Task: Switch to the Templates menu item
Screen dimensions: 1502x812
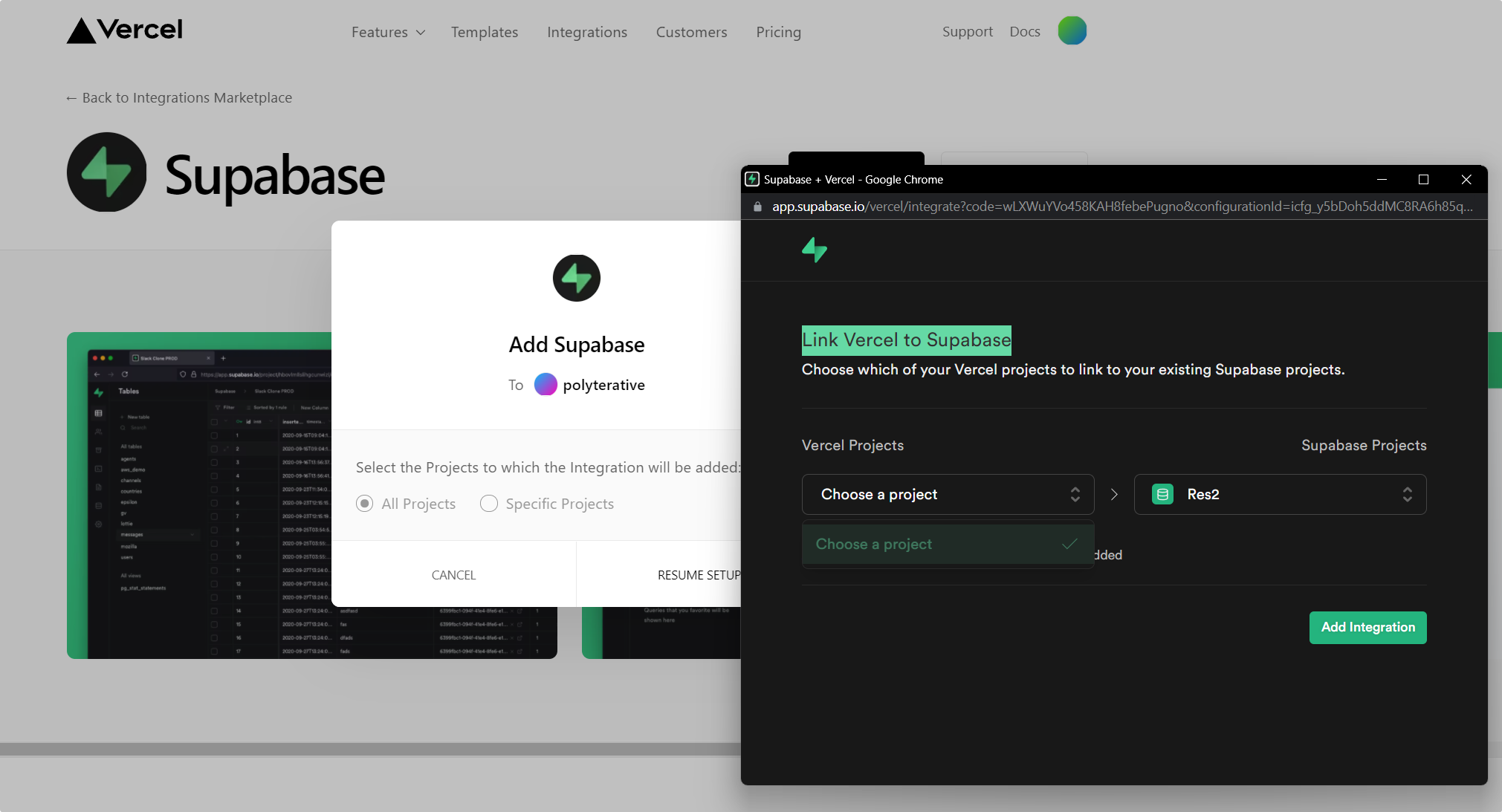Action: pos(484,32)
